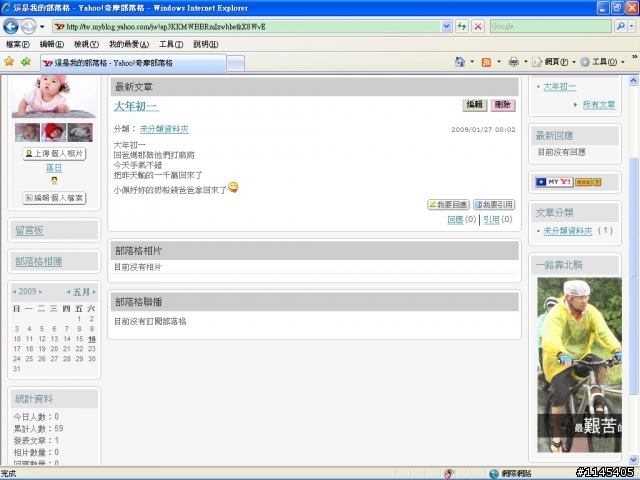Click the browser Back arrow button
This screenshot has height=480, width=640.
[x=11, y=27]
